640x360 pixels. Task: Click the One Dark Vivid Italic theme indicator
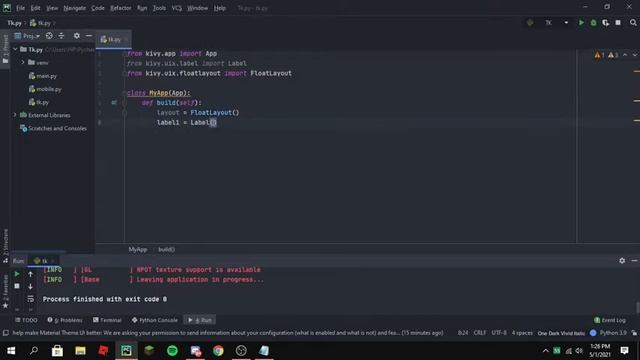pyautogui.click(x=561, y=333)
